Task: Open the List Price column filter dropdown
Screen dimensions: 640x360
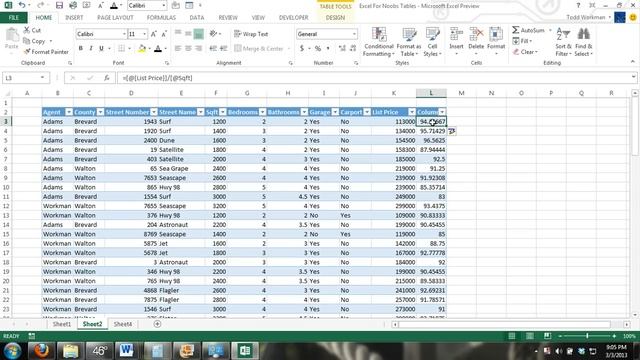Action: [x=412, y=112]
